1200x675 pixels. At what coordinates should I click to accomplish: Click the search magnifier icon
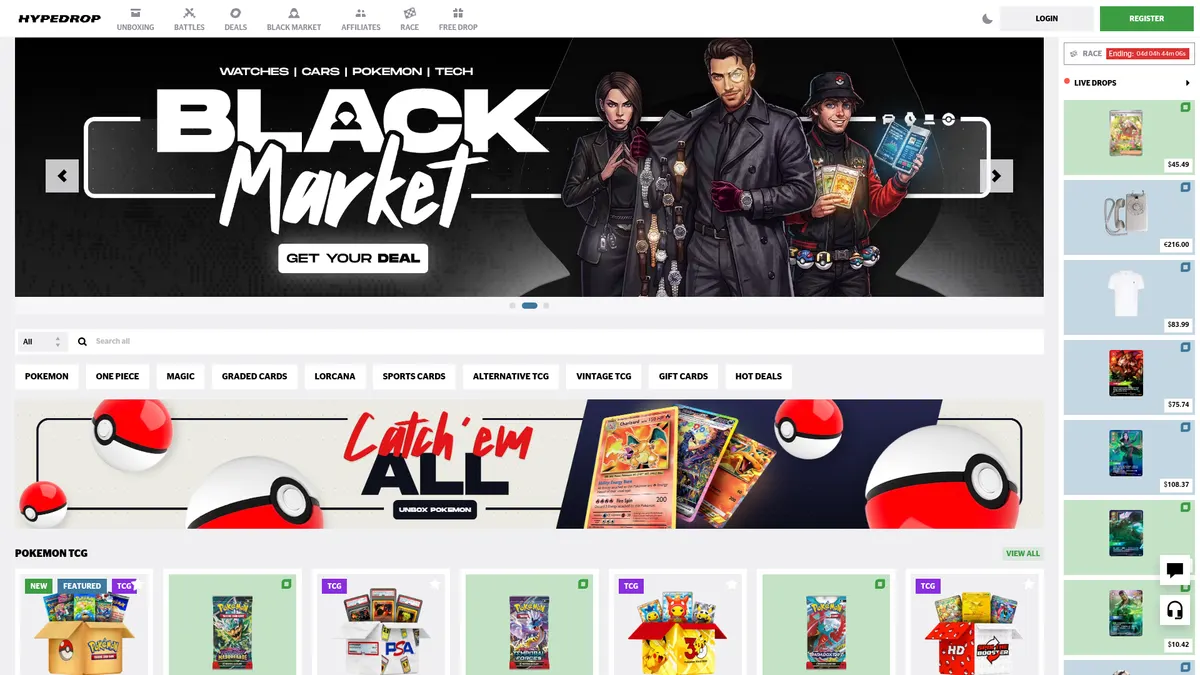pyautogui.click(x=82, y=342)
